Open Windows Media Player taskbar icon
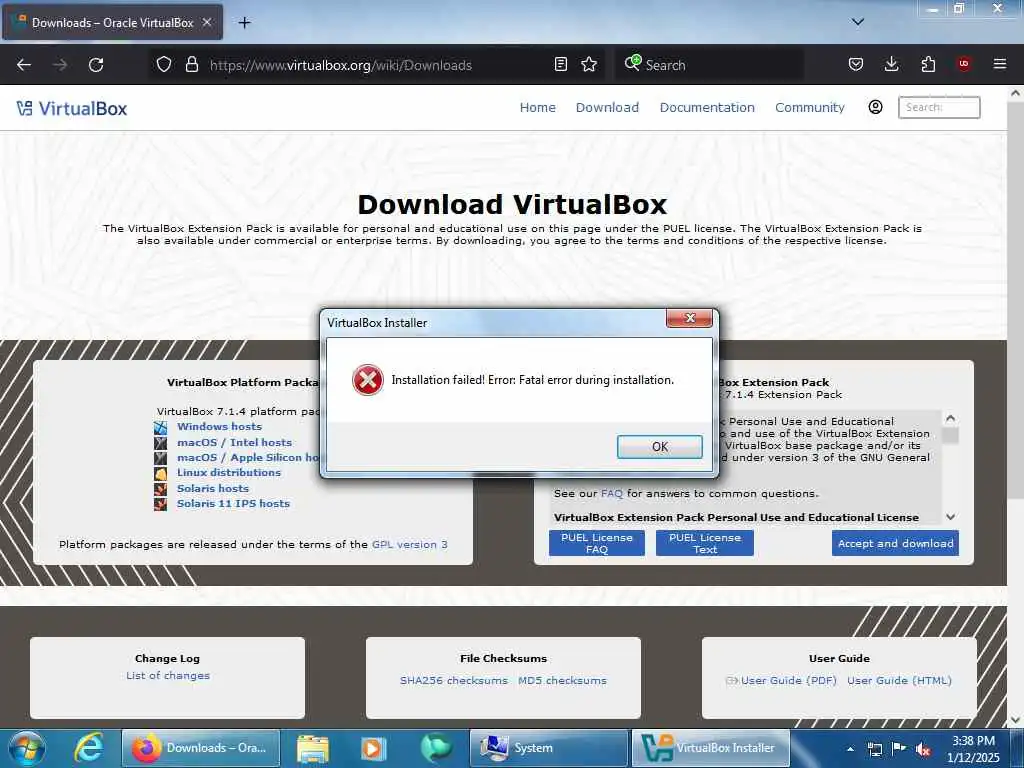The width and height of the screenshot is (1024, 768). 373,748
